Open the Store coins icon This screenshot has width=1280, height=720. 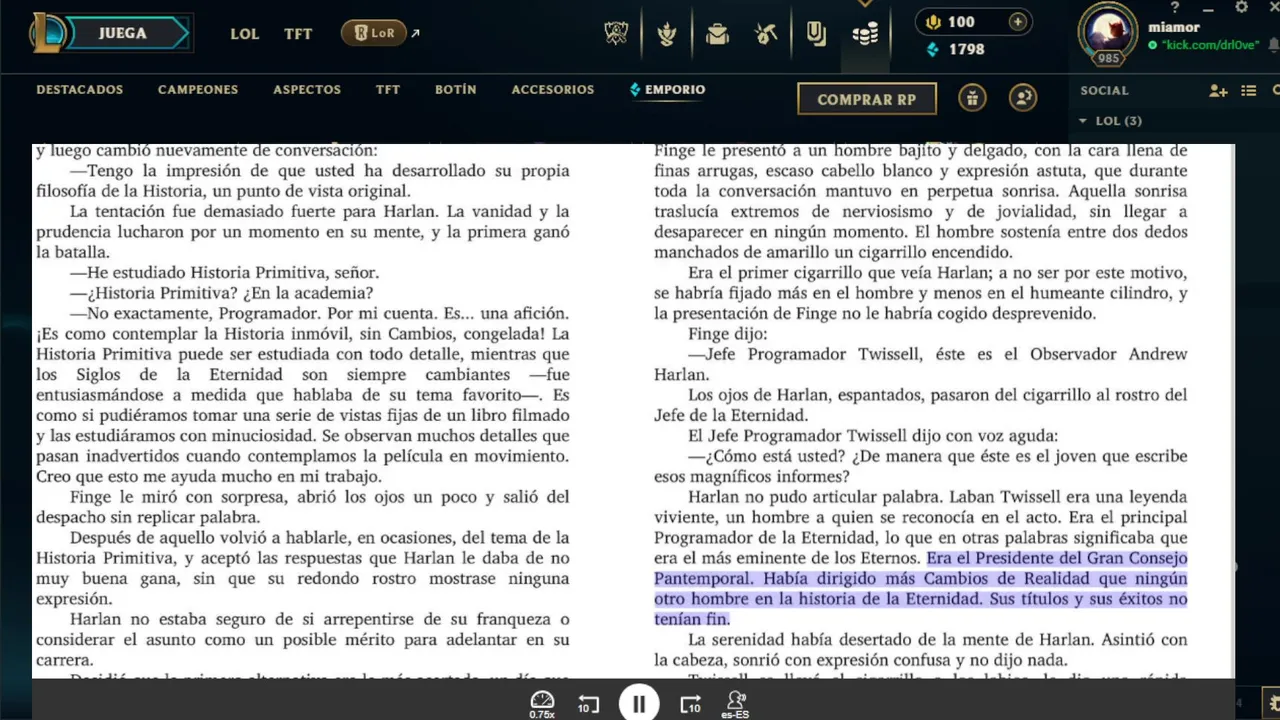pos(865,35)
